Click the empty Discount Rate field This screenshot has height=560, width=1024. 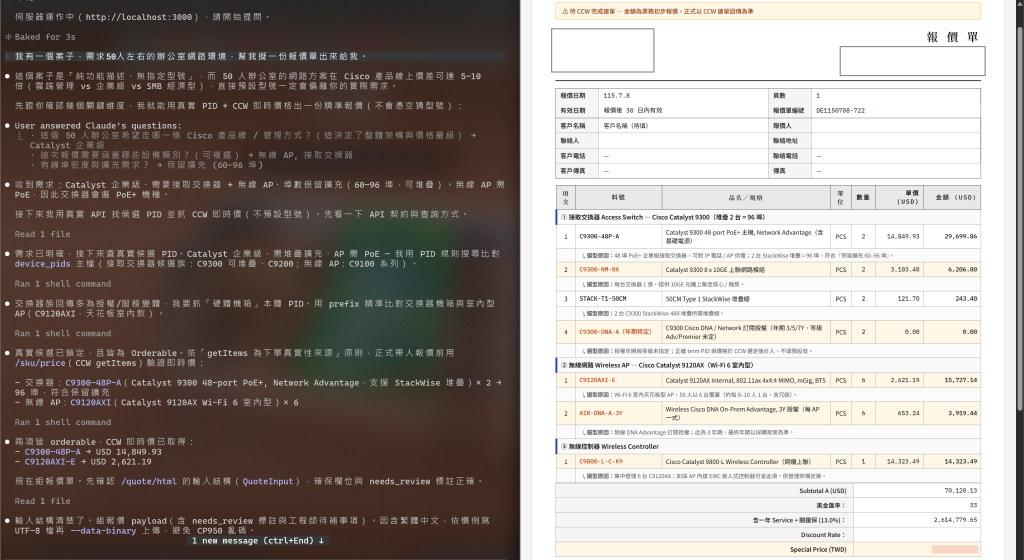click(x=917, y=535)
